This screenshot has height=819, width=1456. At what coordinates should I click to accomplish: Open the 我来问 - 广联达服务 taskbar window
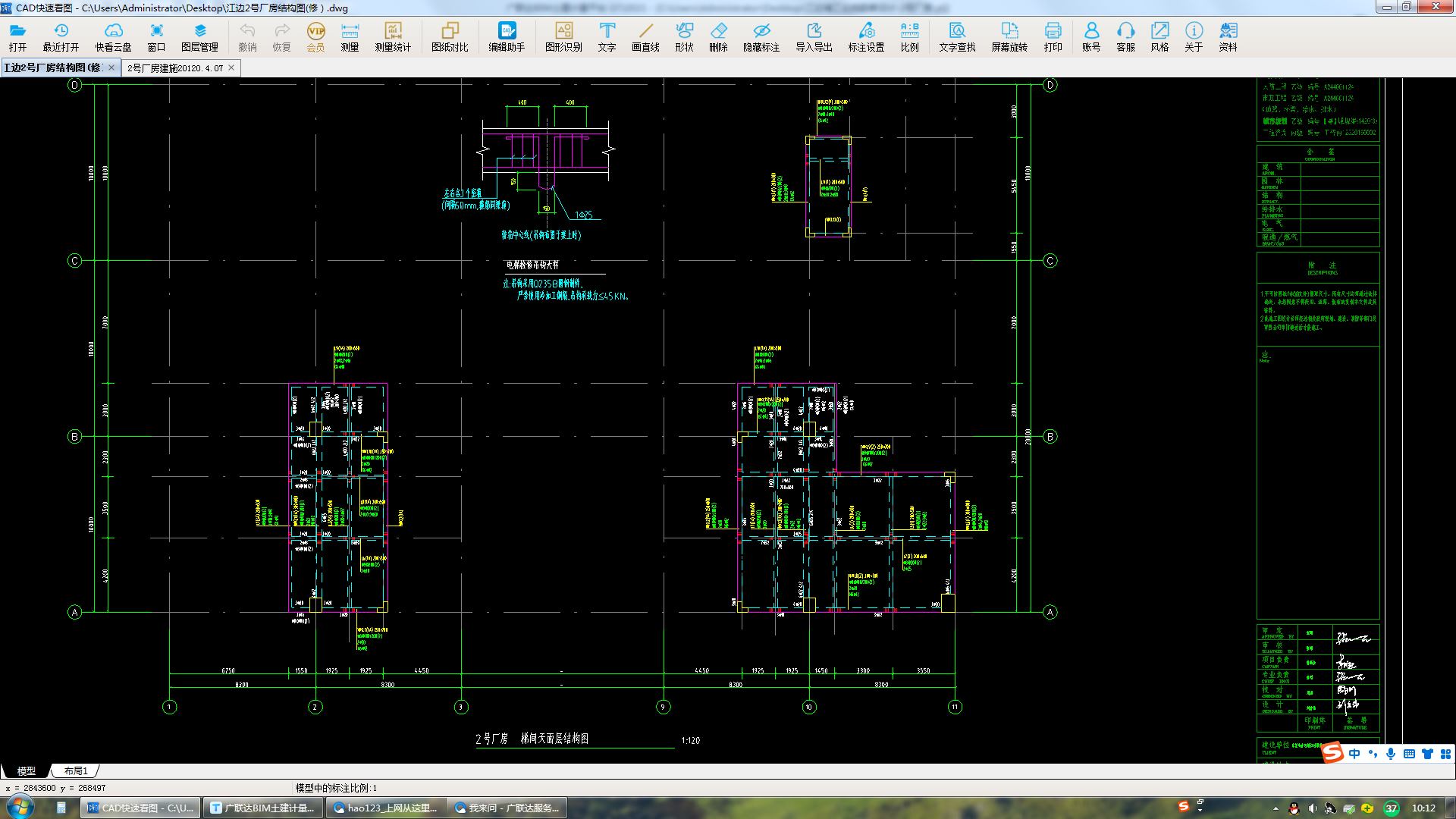point(507,808)
